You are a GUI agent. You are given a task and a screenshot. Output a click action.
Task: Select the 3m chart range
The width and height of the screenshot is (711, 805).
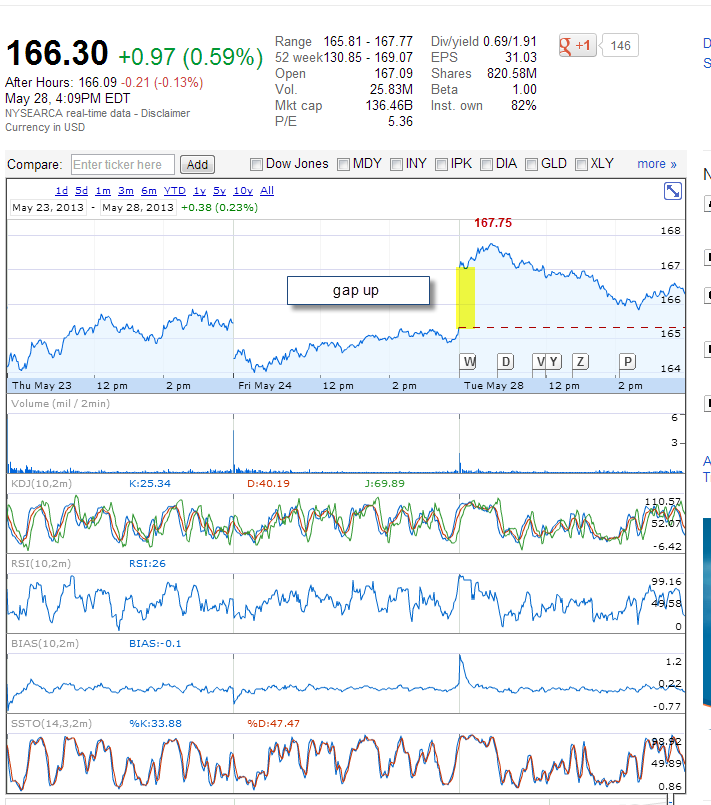pyautogui.click(x=126, y=191)
